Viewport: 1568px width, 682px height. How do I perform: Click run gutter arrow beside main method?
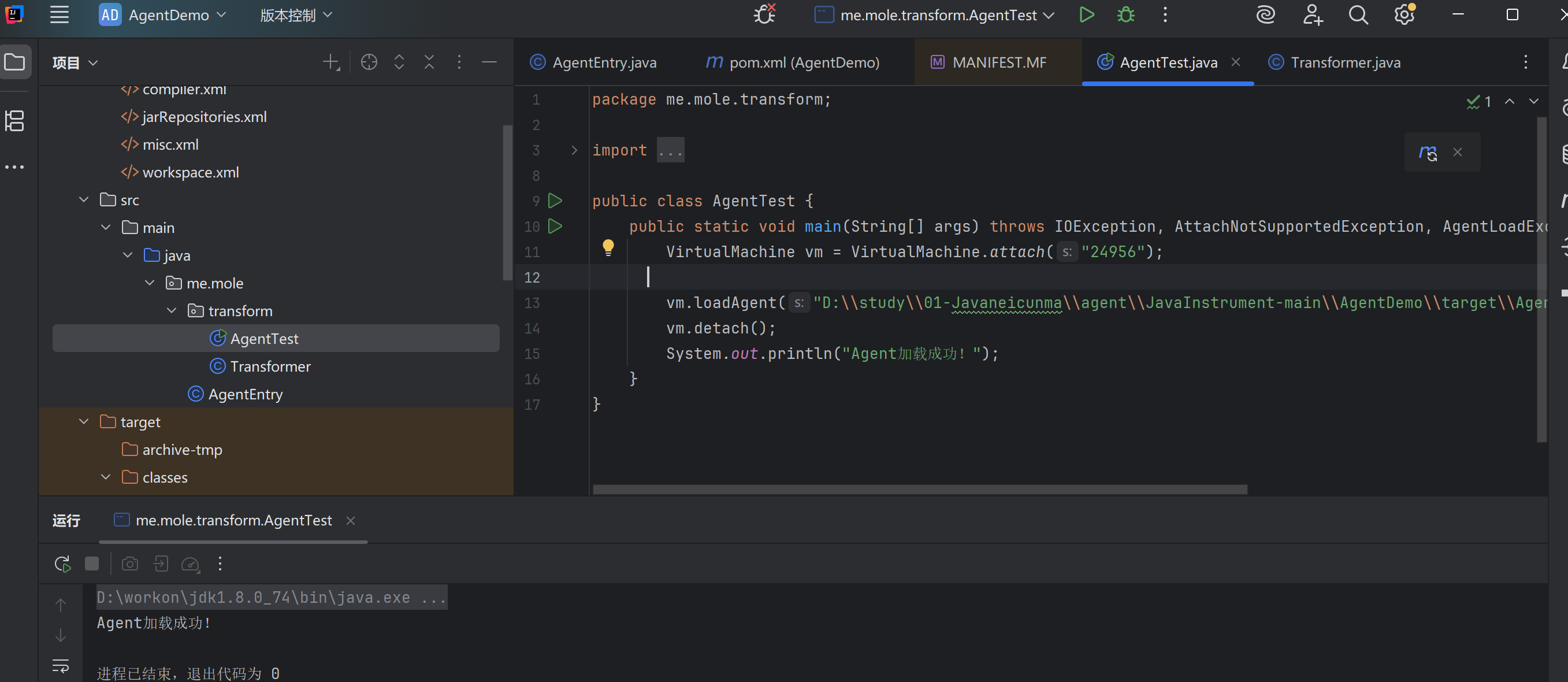555,227
